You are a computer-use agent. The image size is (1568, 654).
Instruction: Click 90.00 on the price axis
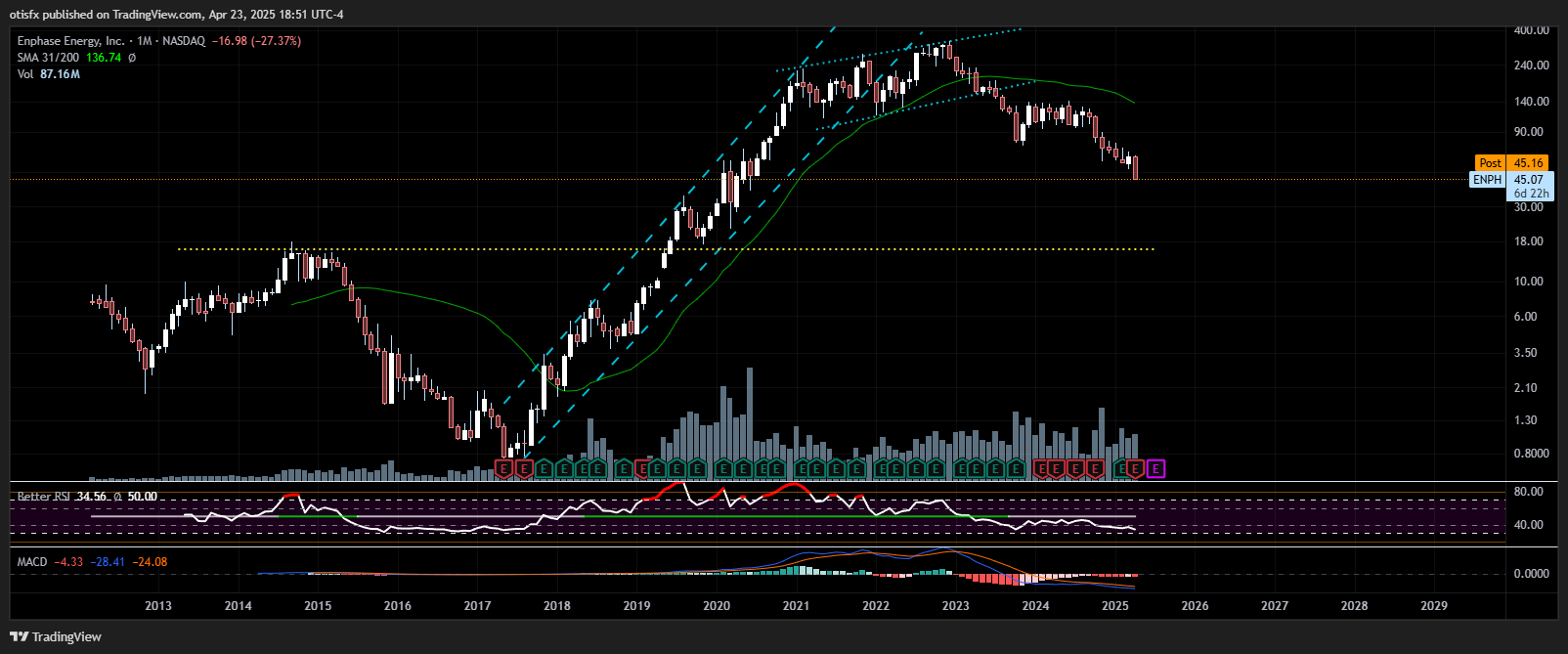click(x=1528, y=132)
